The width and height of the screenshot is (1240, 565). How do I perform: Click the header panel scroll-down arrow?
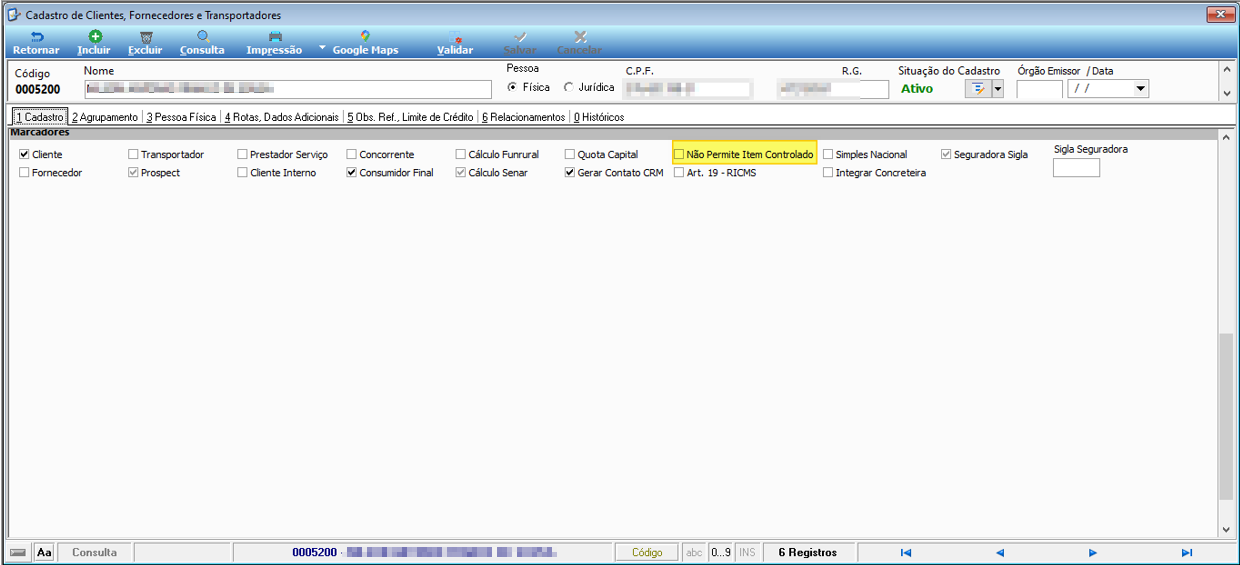click(1226, 93)
